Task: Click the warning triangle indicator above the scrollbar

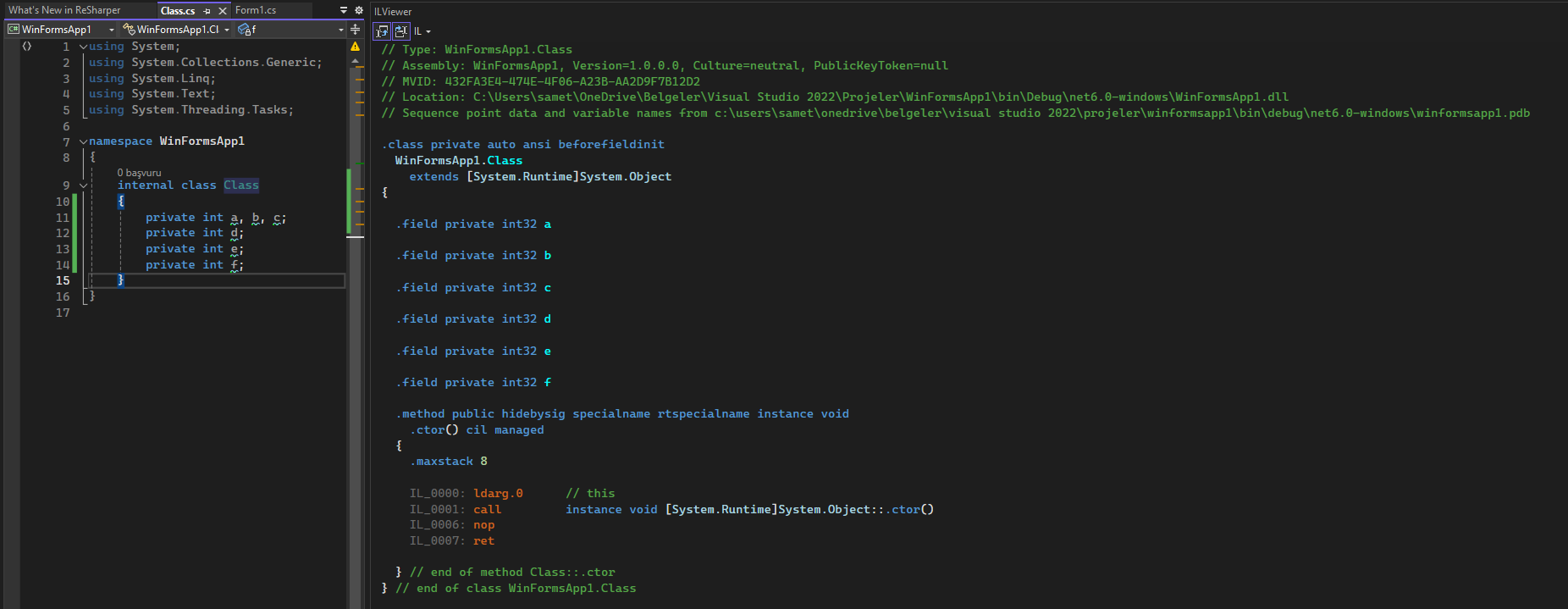Action: (x=356, y=47)
